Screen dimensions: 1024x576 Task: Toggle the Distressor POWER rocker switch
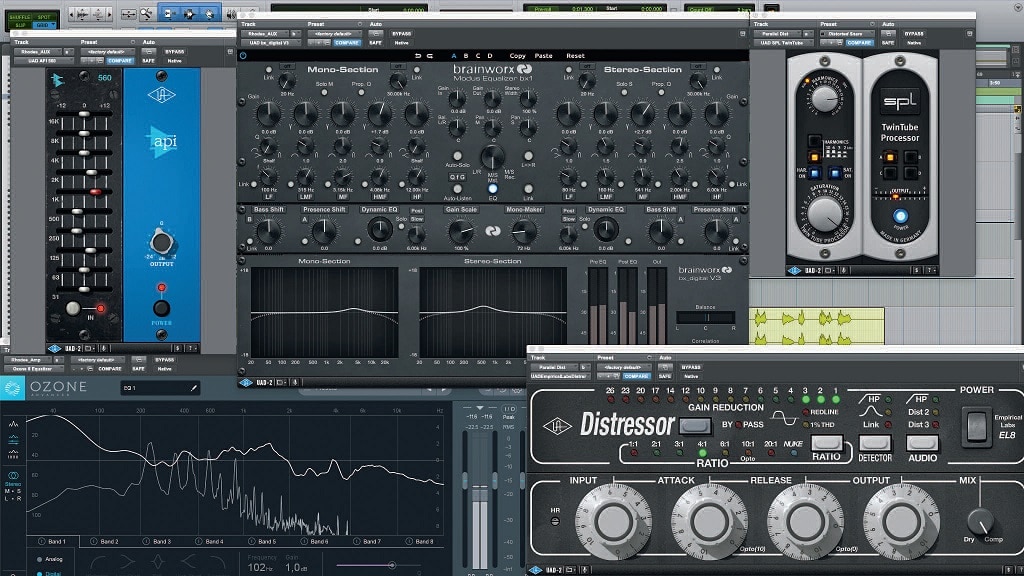pyautogui.click(x=976, y=426)
